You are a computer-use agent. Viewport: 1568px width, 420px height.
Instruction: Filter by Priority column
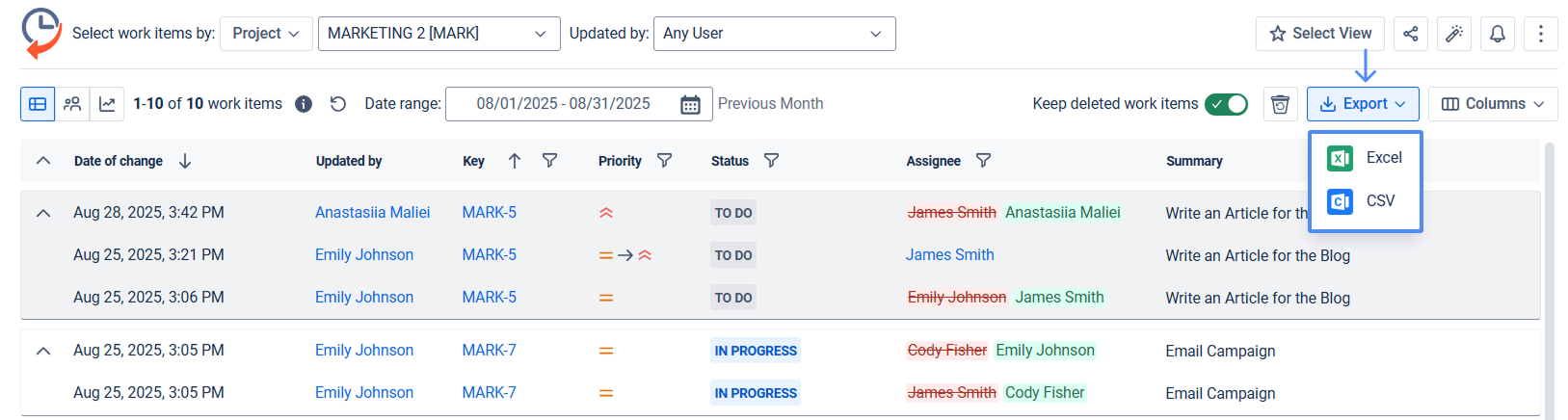click(664, 161)
